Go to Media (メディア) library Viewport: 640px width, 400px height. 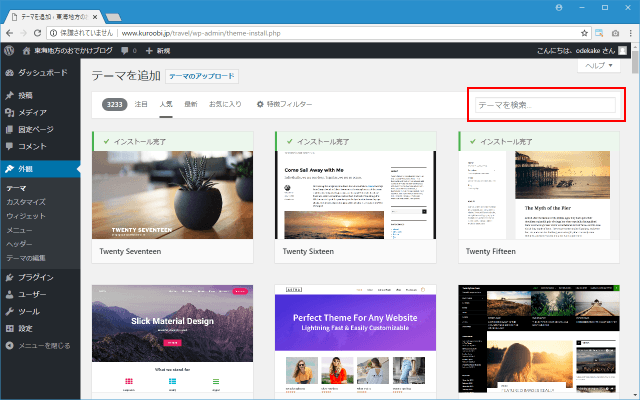[x=32, y=113]
